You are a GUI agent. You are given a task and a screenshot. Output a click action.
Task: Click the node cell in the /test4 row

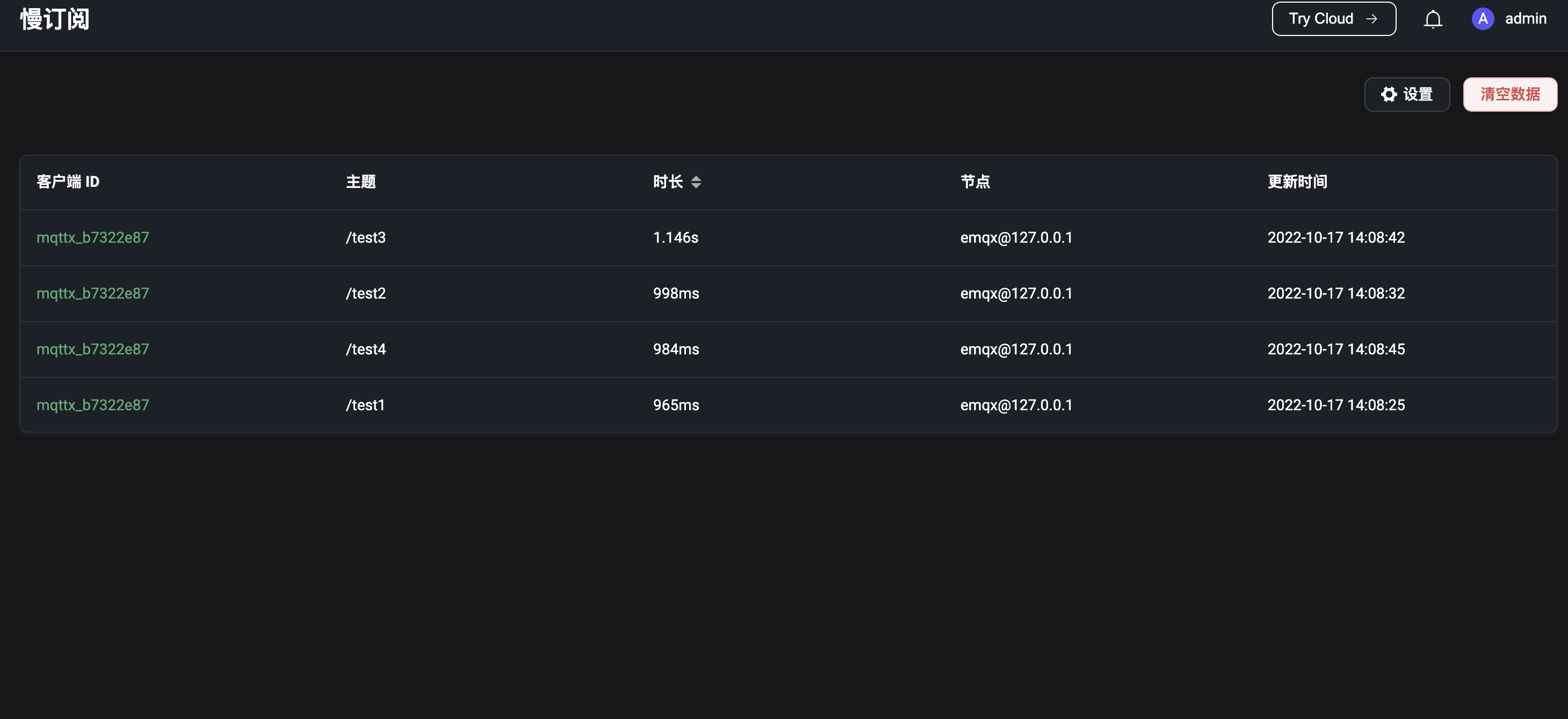[1016, 349]
